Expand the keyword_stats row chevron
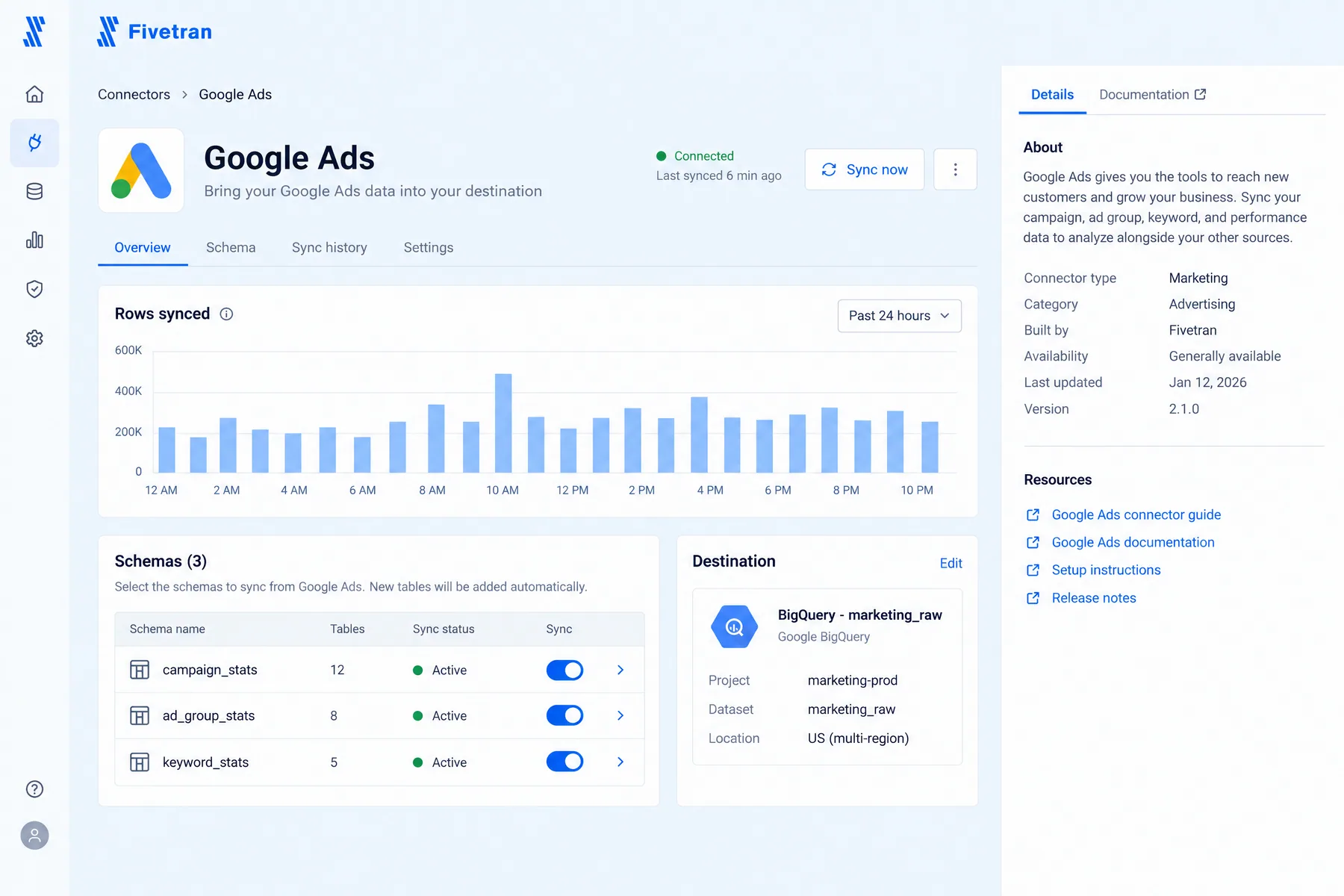Screen dimensions: 1344x896 tap(620, 762)
